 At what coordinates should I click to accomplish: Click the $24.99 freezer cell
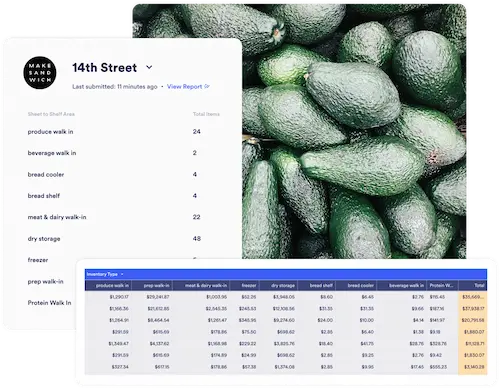point(249,355)
